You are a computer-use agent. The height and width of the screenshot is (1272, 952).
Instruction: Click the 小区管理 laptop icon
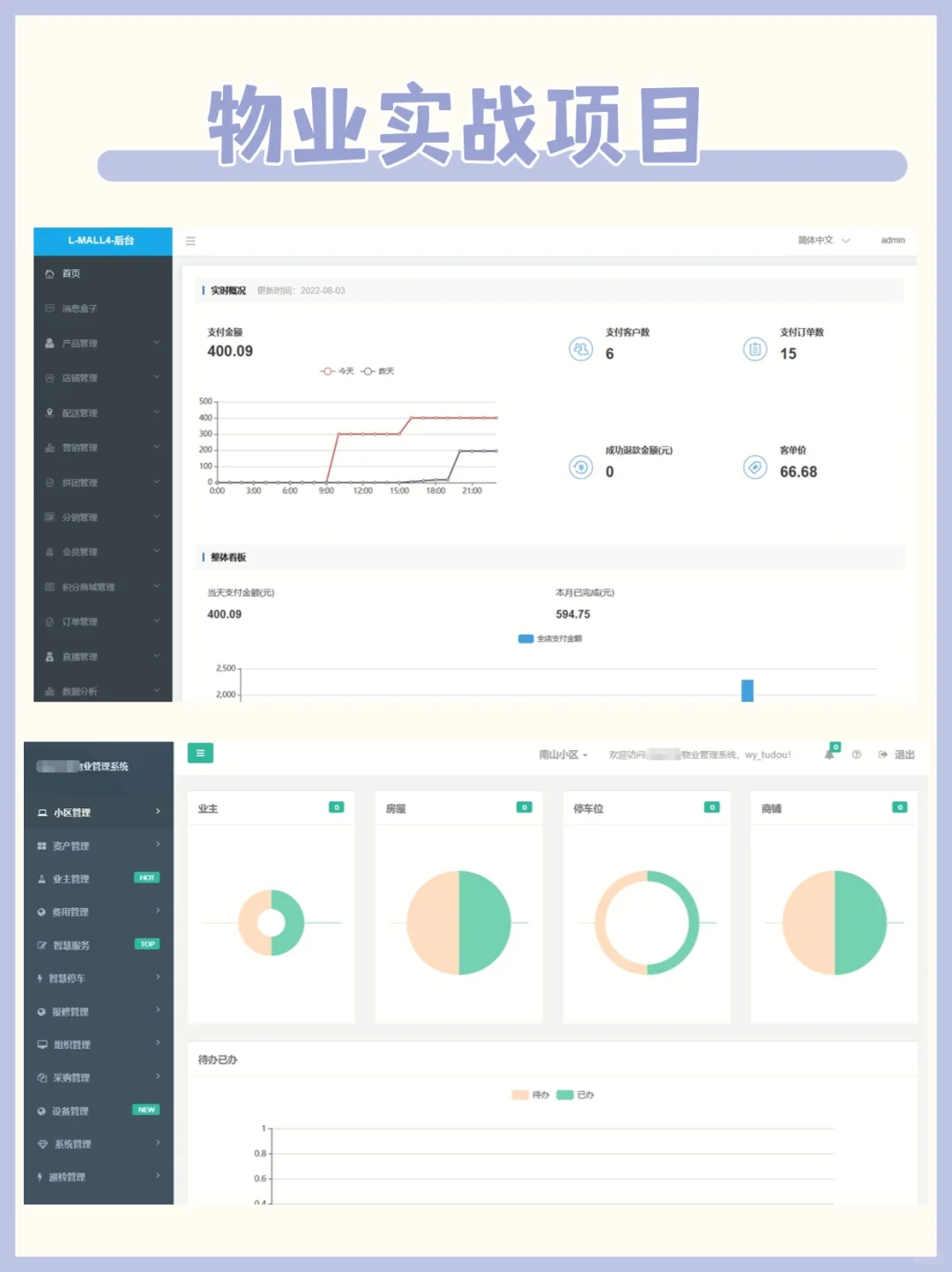(42, 813)
